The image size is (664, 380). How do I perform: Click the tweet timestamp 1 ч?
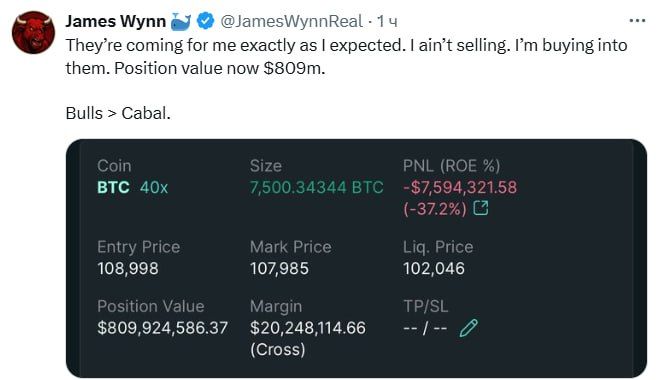tap(387, 22)
